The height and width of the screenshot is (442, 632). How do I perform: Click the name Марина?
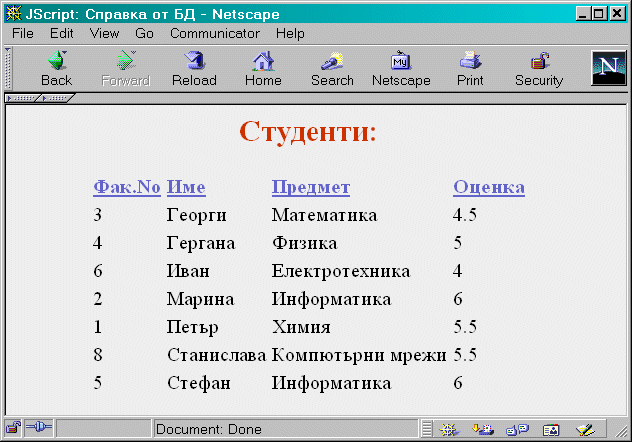point(200,299)
